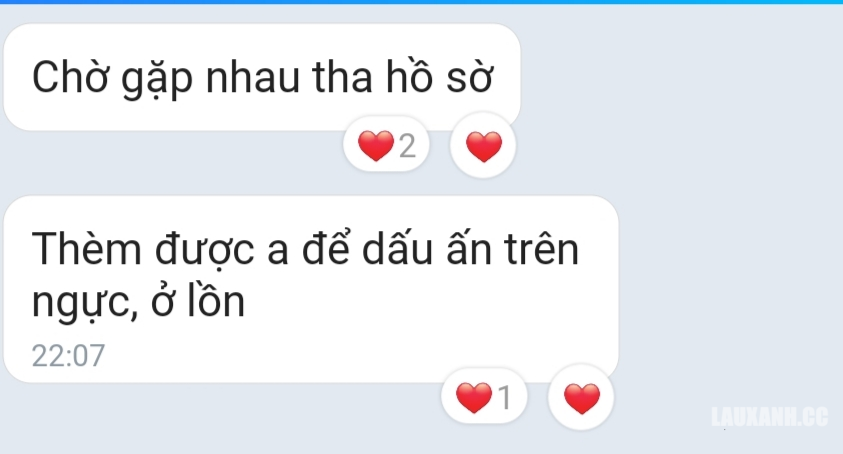Open the heart reaction pill showing count 1
This screenshot has height=454, width=843.
click(x=484, y=397)
